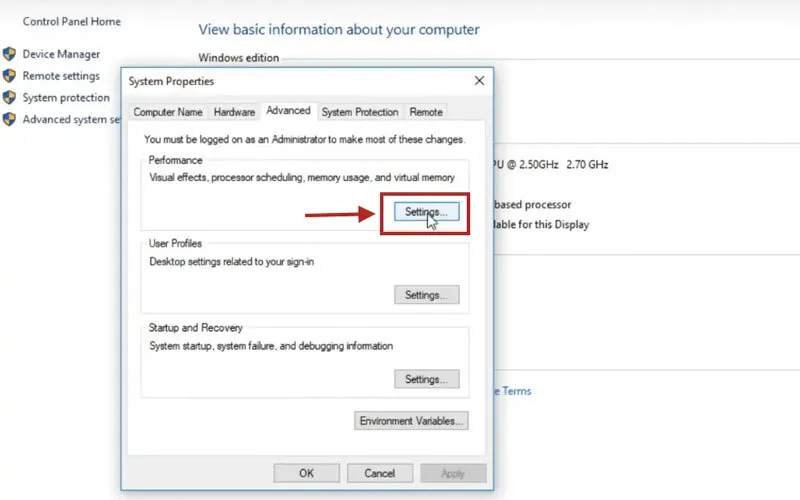Close the System Properties dialog
Image resolution: width=800 pixels, height=500 pixels.
click(479, 81)
